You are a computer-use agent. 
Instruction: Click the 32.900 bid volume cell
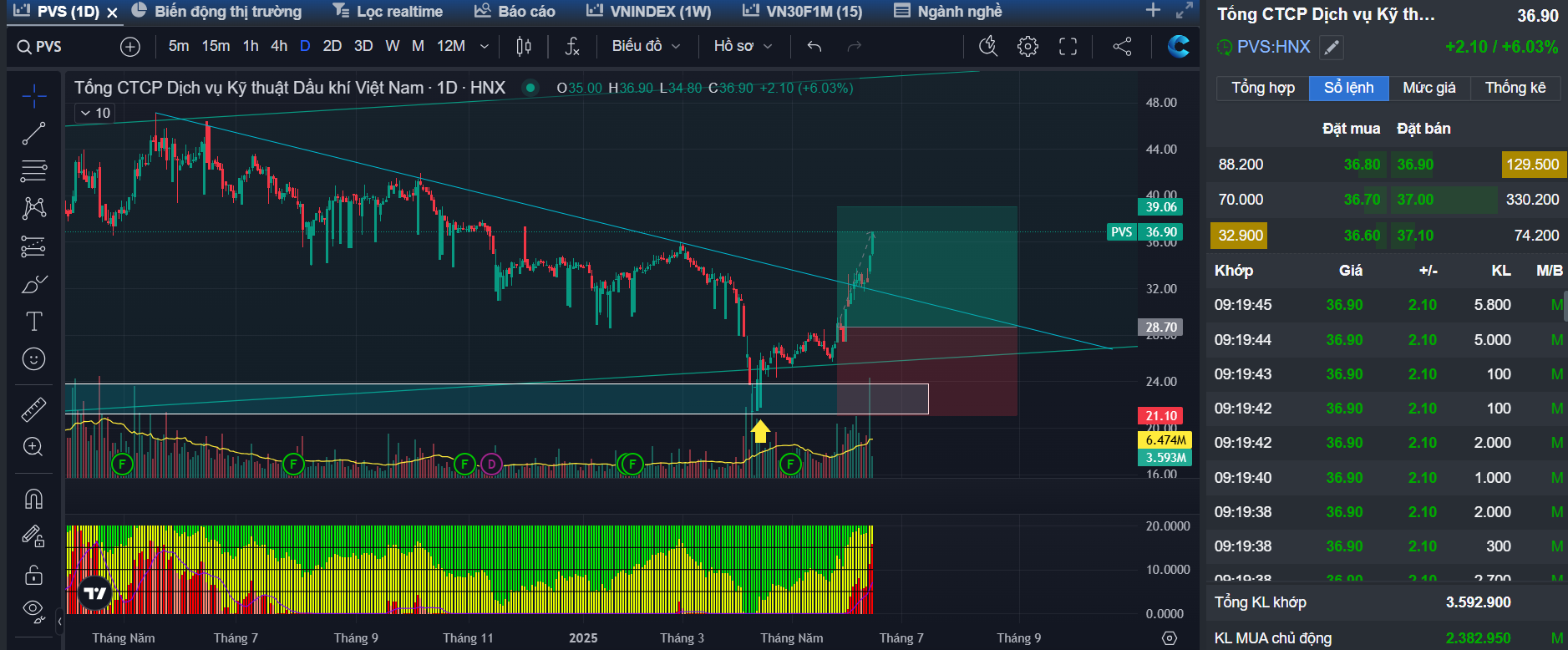point(1241,236)
